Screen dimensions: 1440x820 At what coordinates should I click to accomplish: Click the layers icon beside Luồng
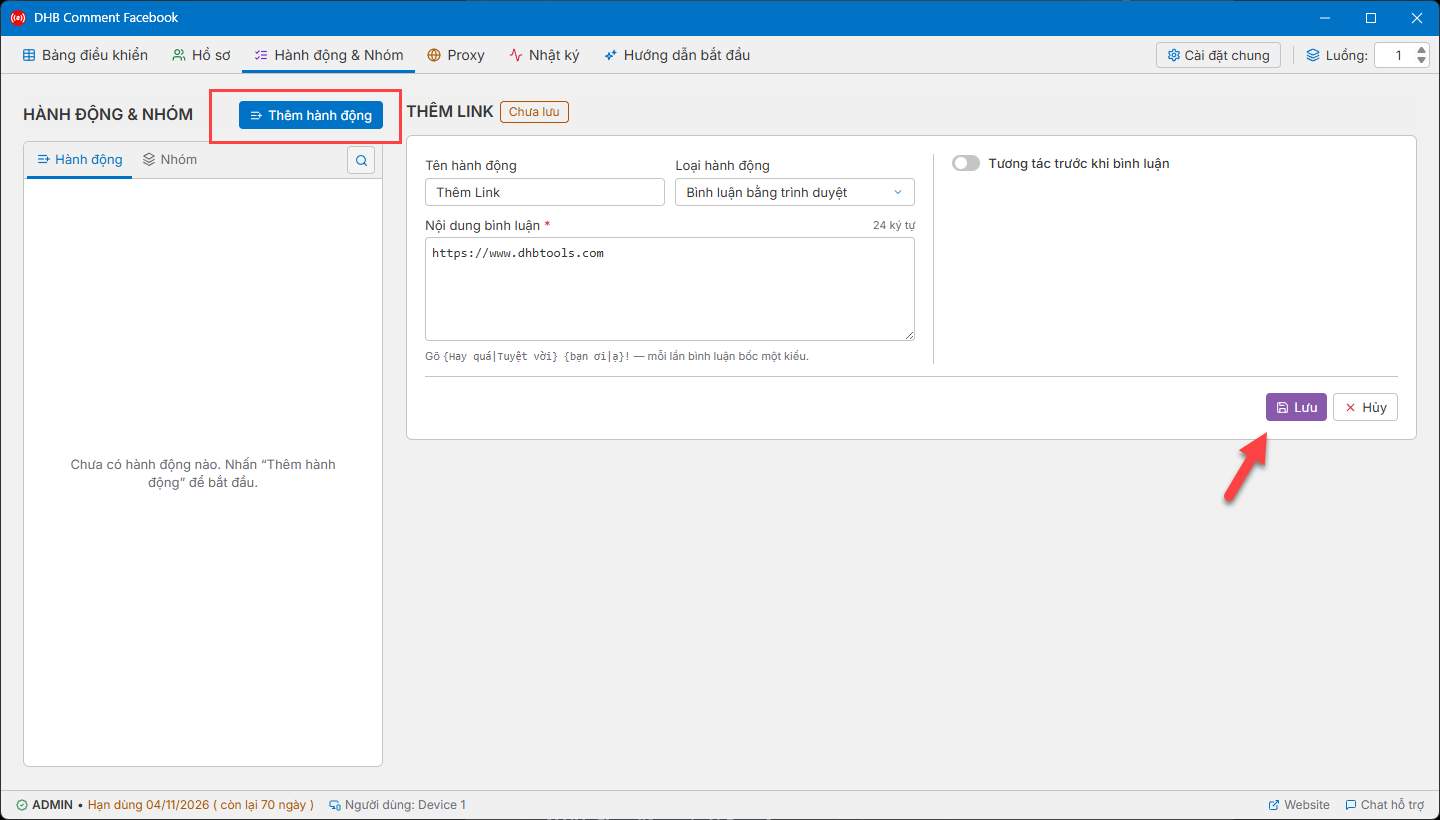click(x=1313, y=55)
